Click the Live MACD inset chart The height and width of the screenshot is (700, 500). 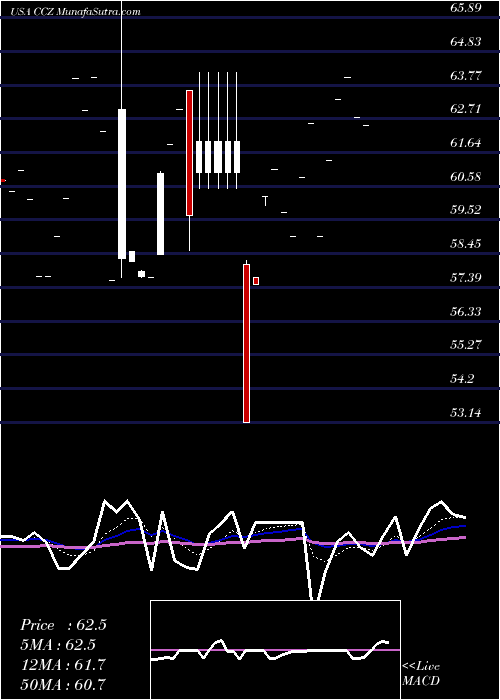[x=275, y=650]
